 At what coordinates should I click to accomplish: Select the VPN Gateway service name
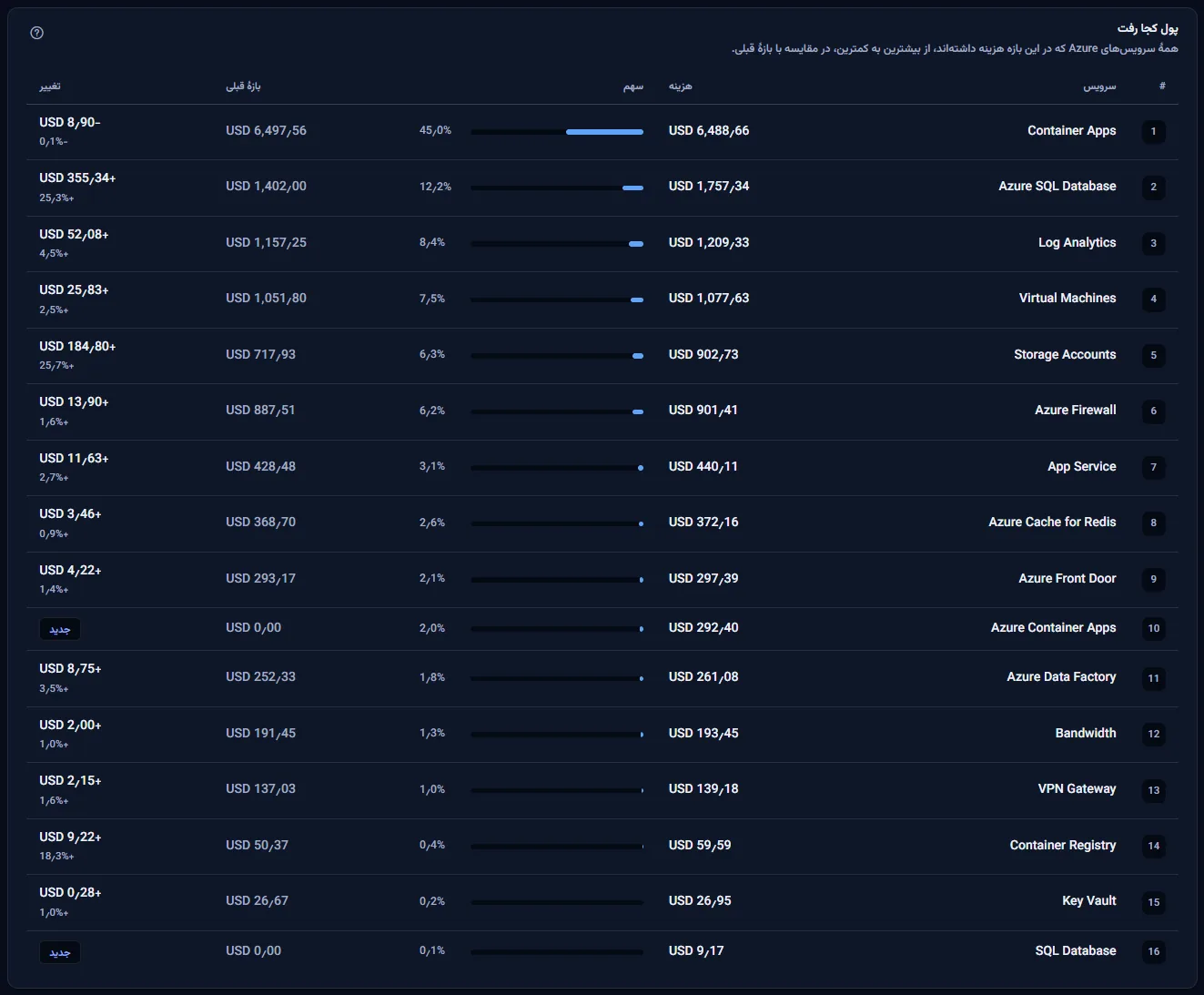[x=1077, y=788]
